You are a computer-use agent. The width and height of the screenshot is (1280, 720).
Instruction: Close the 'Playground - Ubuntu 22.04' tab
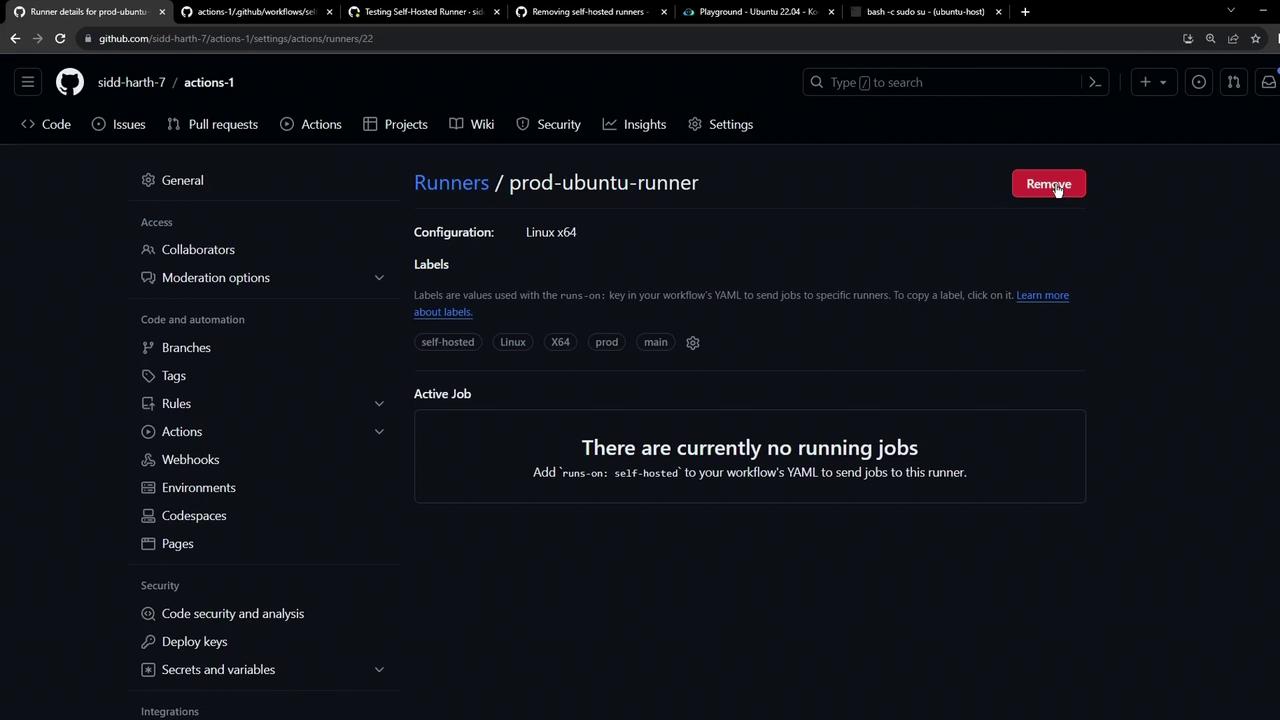[831, 12]
